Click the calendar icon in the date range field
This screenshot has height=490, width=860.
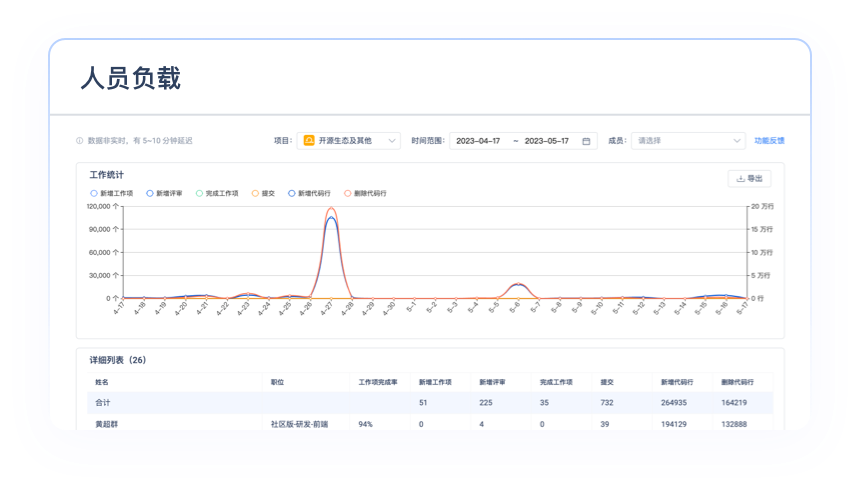click(586, 141)
